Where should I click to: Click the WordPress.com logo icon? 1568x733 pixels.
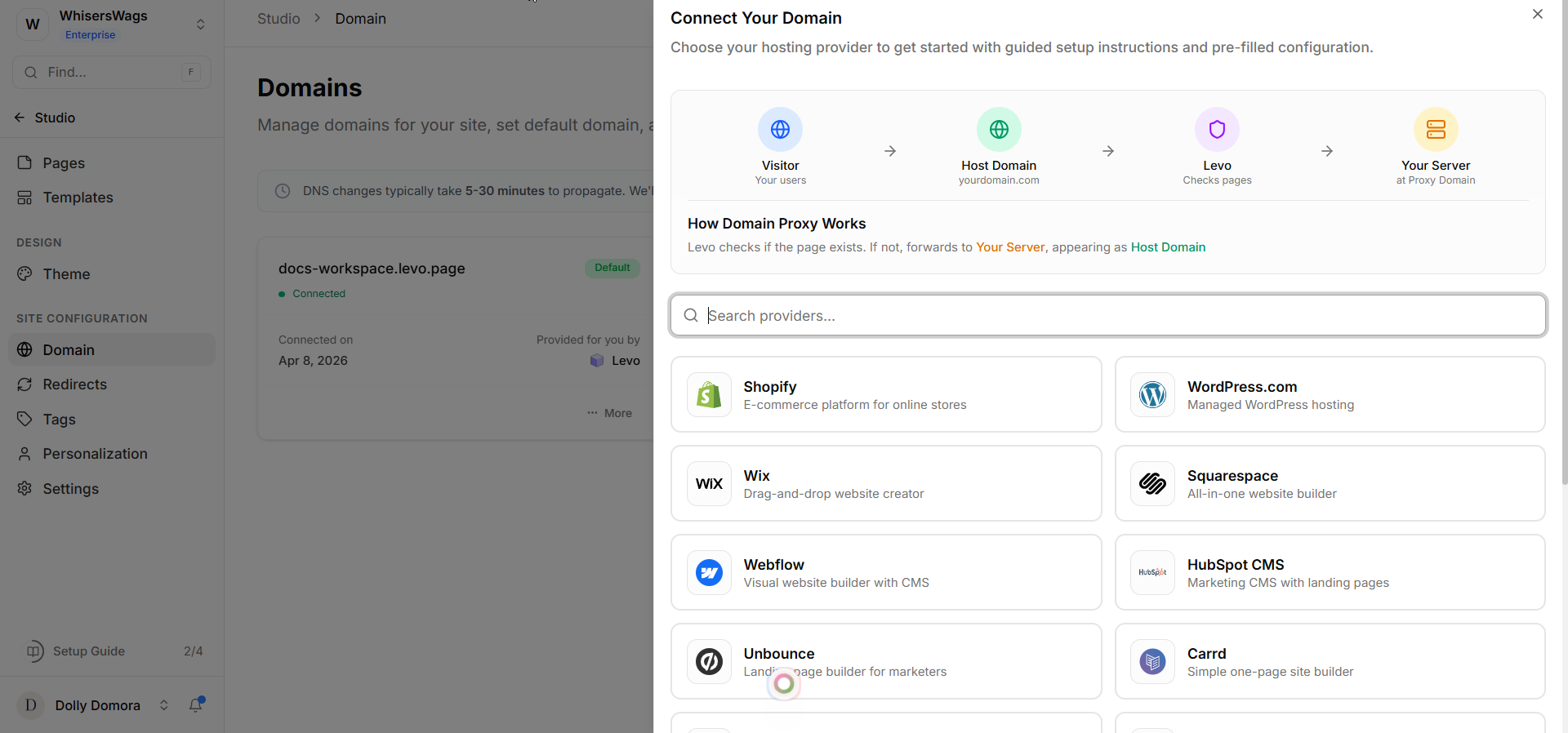point(1152,395)
